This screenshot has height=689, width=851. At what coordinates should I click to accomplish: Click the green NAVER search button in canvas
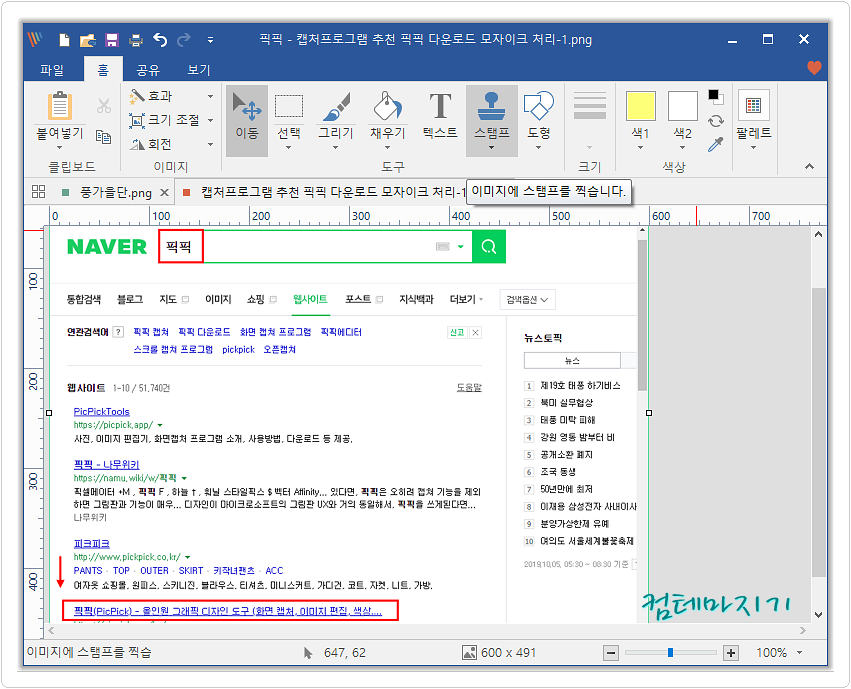(488, 247)
